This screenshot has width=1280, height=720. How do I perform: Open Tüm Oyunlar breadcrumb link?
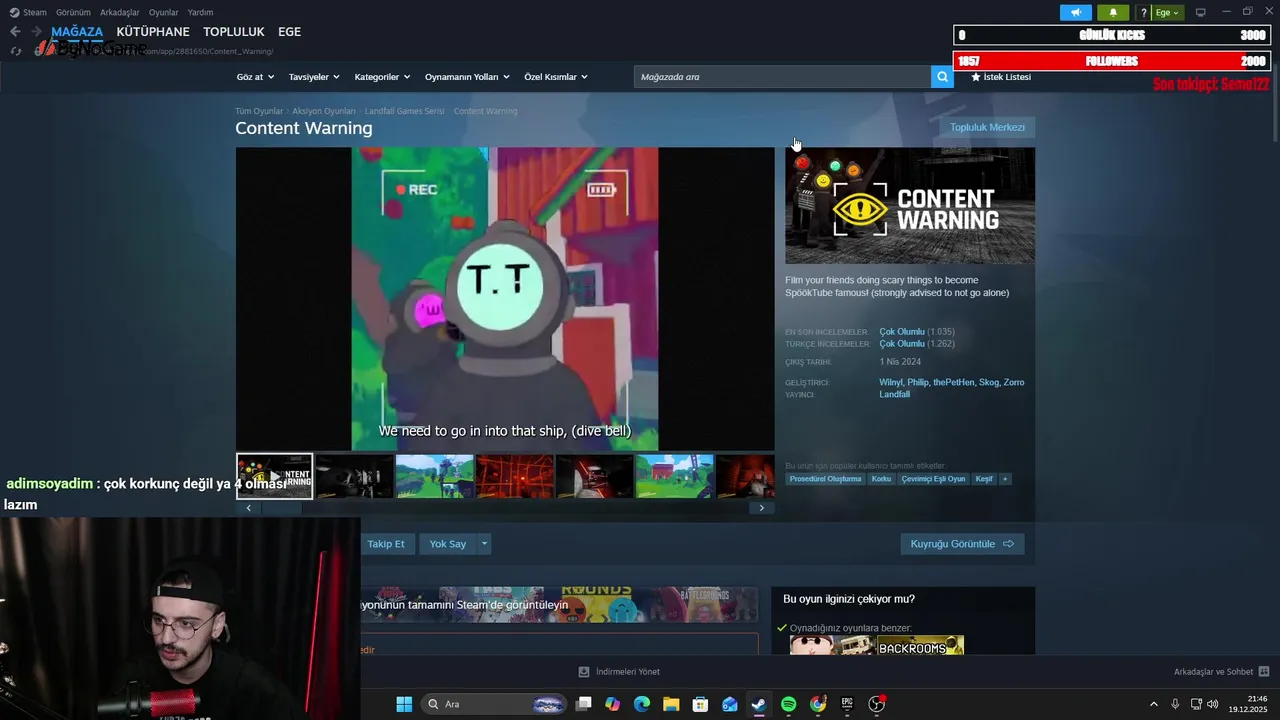click(x=259, y=111)
